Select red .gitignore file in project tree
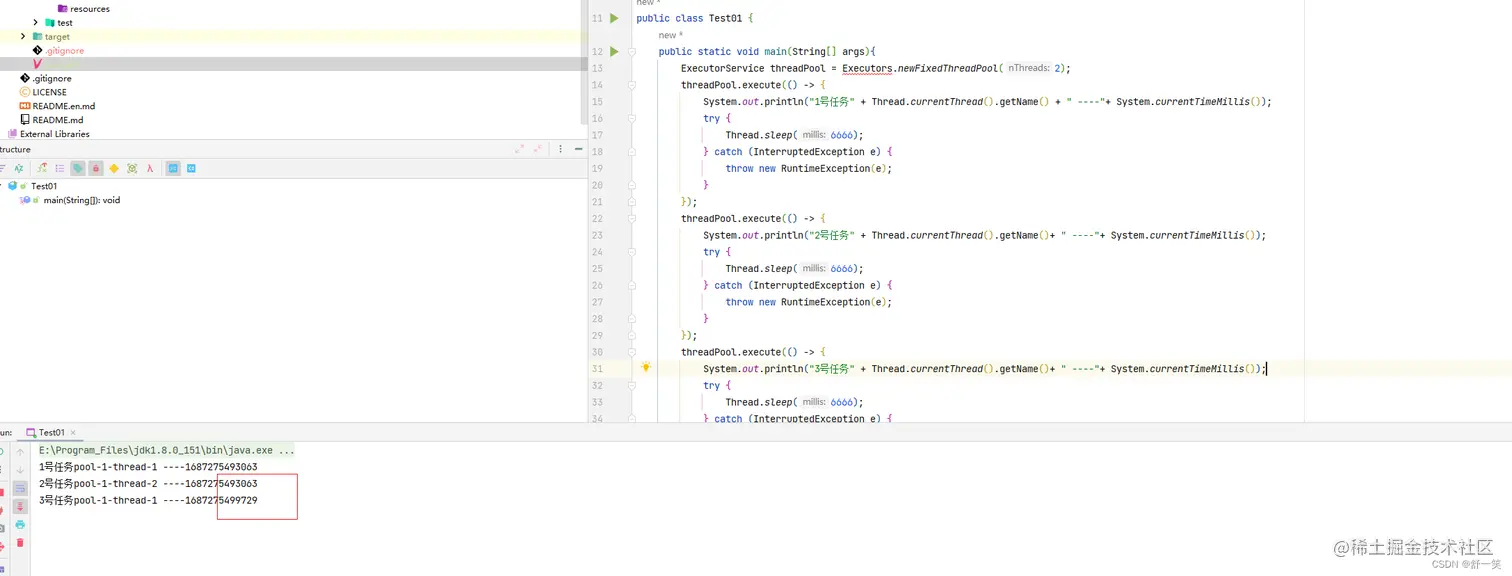Screen dimensions: 1512x576 coord(58,50)
